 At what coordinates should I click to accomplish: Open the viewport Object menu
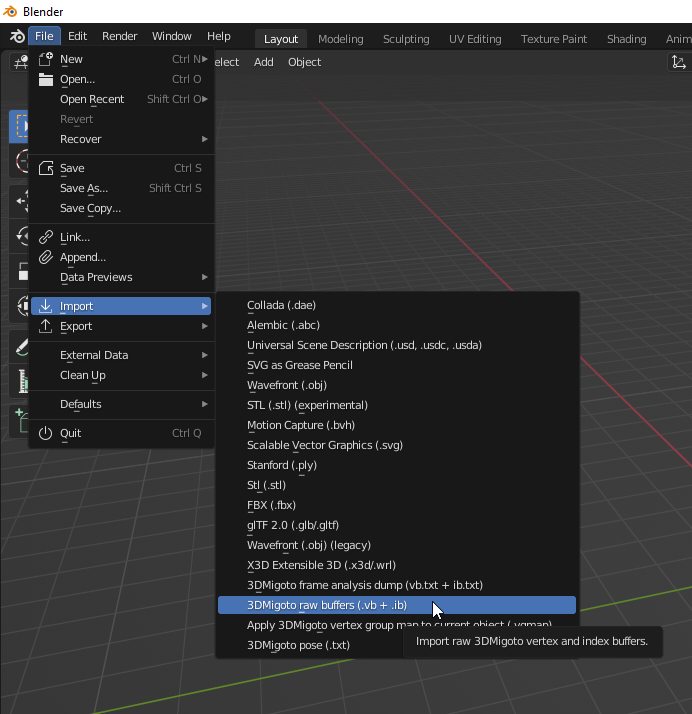pos(304,62)
